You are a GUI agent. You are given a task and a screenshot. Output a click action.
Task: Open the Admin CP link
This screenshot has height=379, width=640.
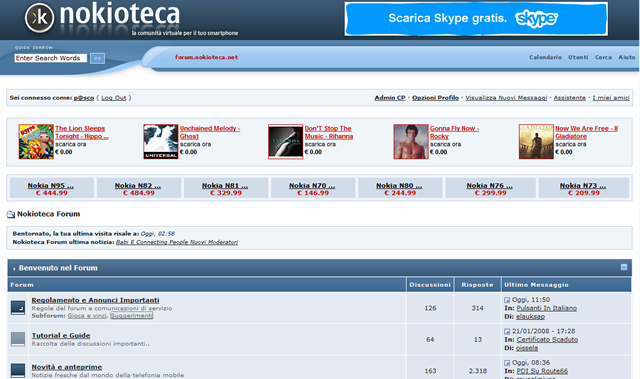[390, 98]
